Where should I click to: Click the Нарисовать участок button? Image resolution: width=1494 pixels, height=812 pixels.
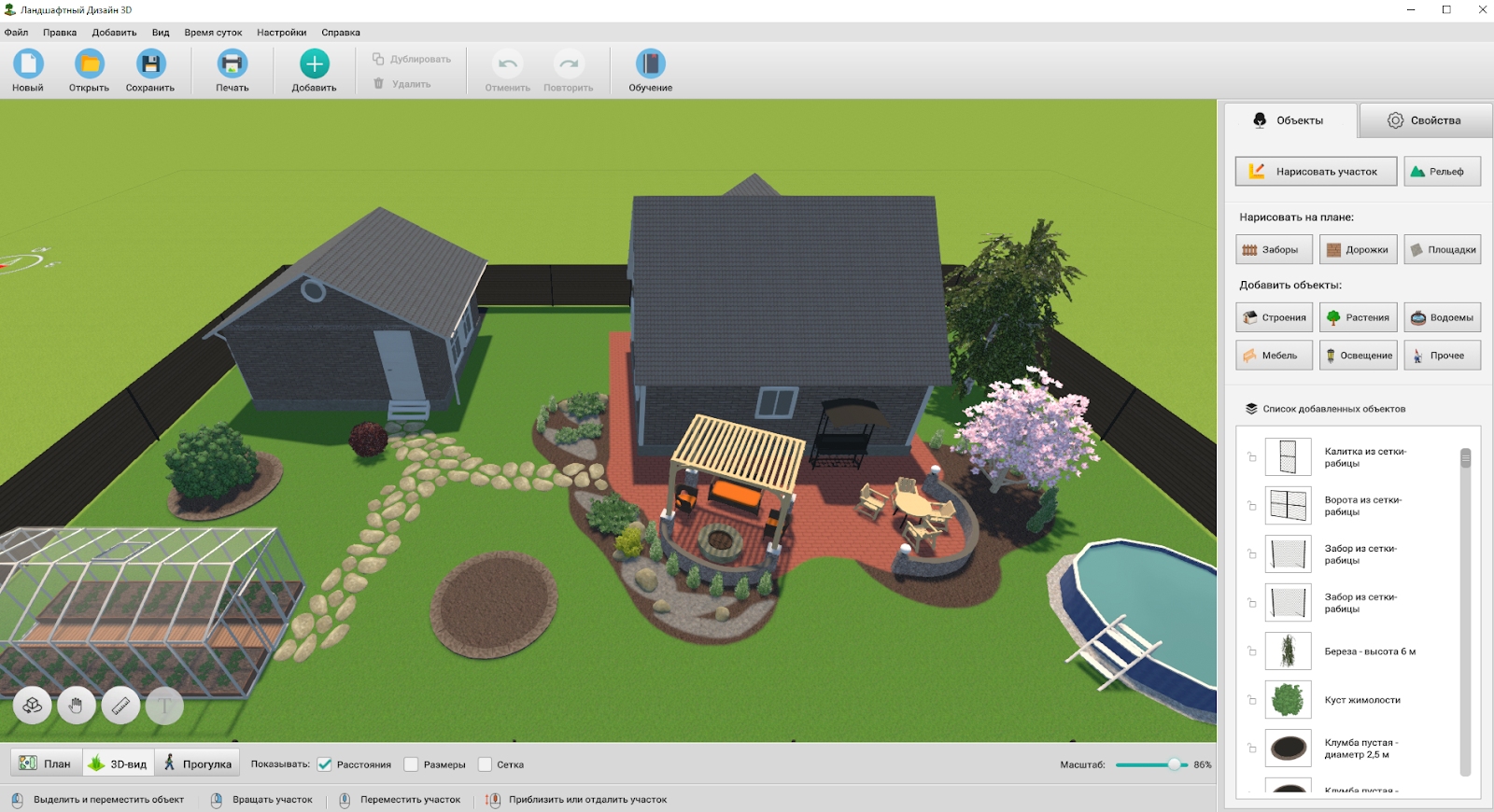(x=1316, y=172)
